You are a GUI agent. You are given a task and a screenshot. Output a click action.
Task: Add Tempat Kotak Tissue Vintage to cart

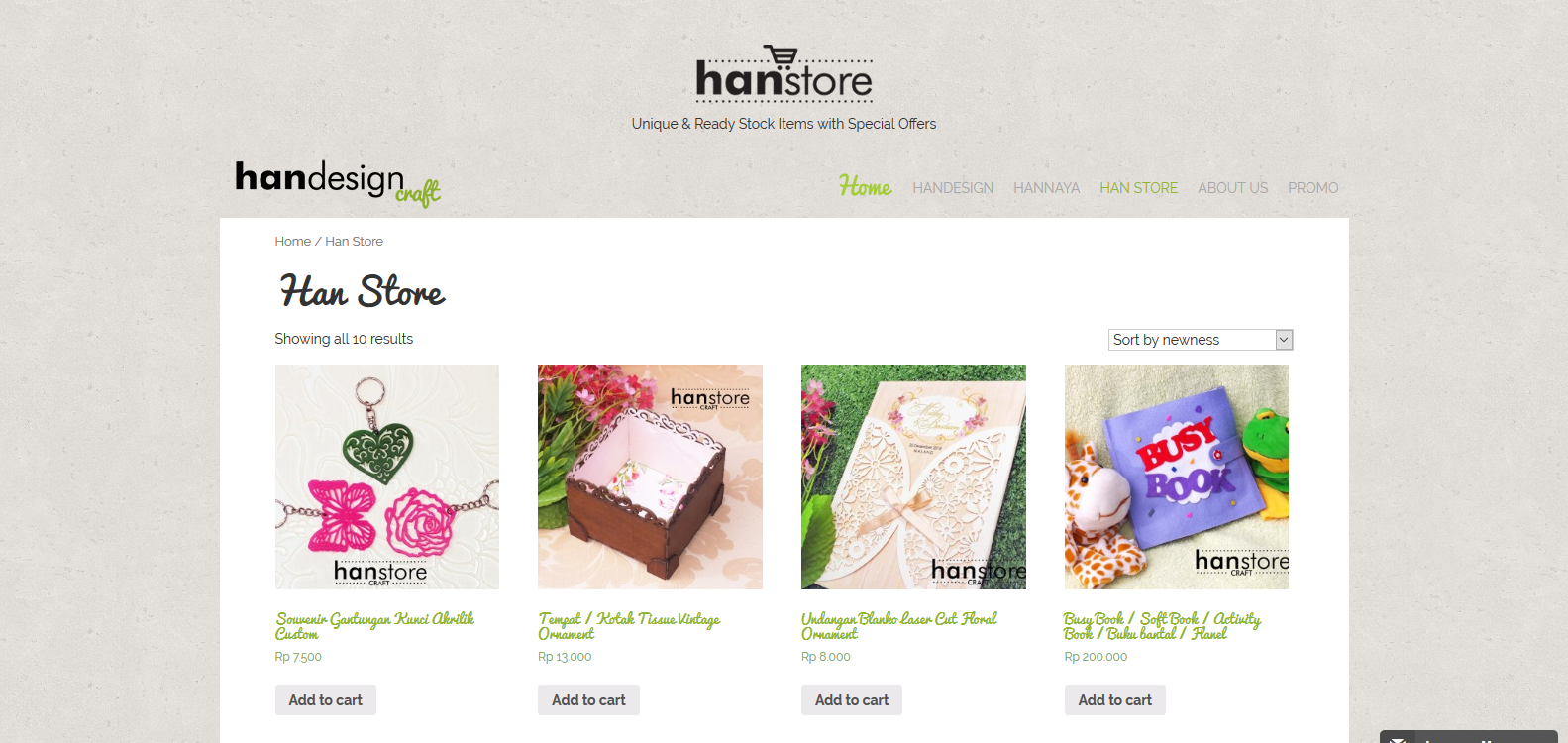(x=588, y=699)
